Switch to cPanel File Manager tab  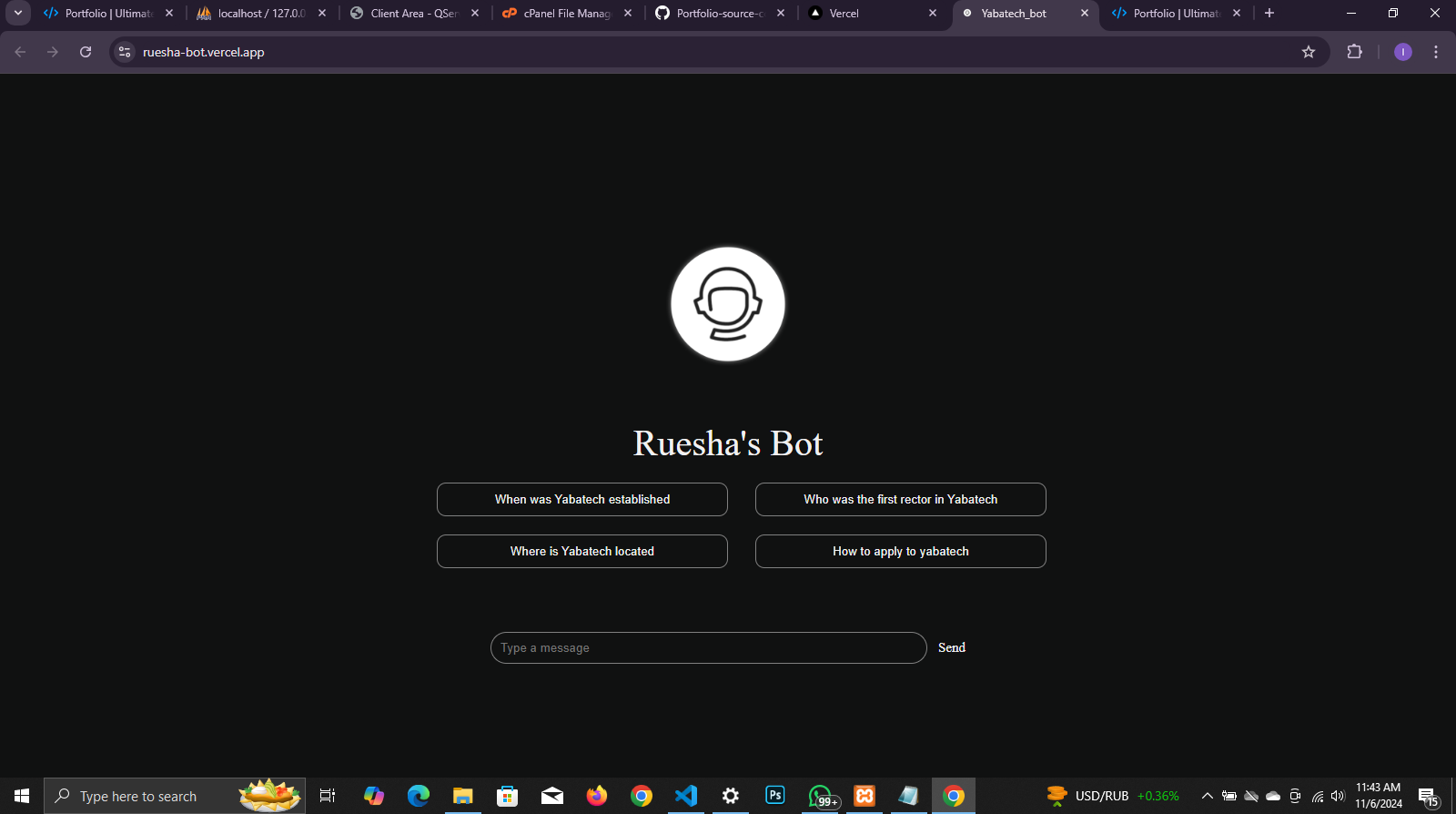[560, 14]
